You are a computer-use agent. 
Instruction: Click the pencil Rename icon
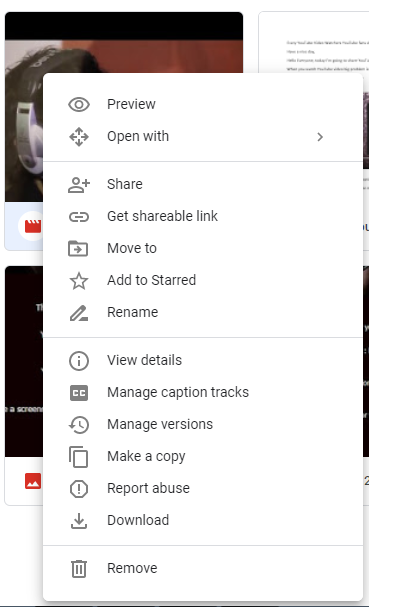click(79, 313)
